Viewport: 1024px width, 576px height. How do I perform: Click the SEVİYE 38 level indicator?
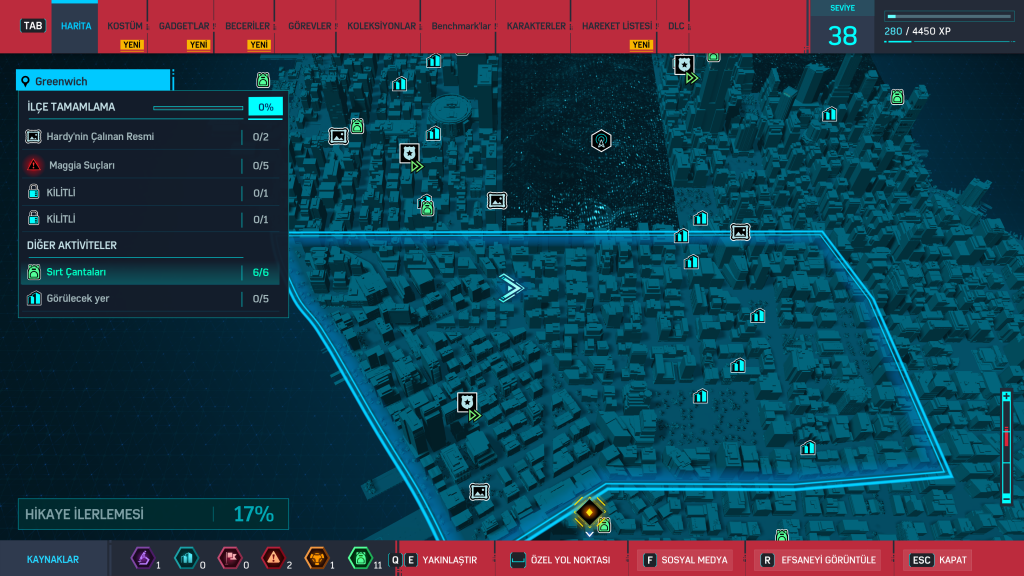842,27
